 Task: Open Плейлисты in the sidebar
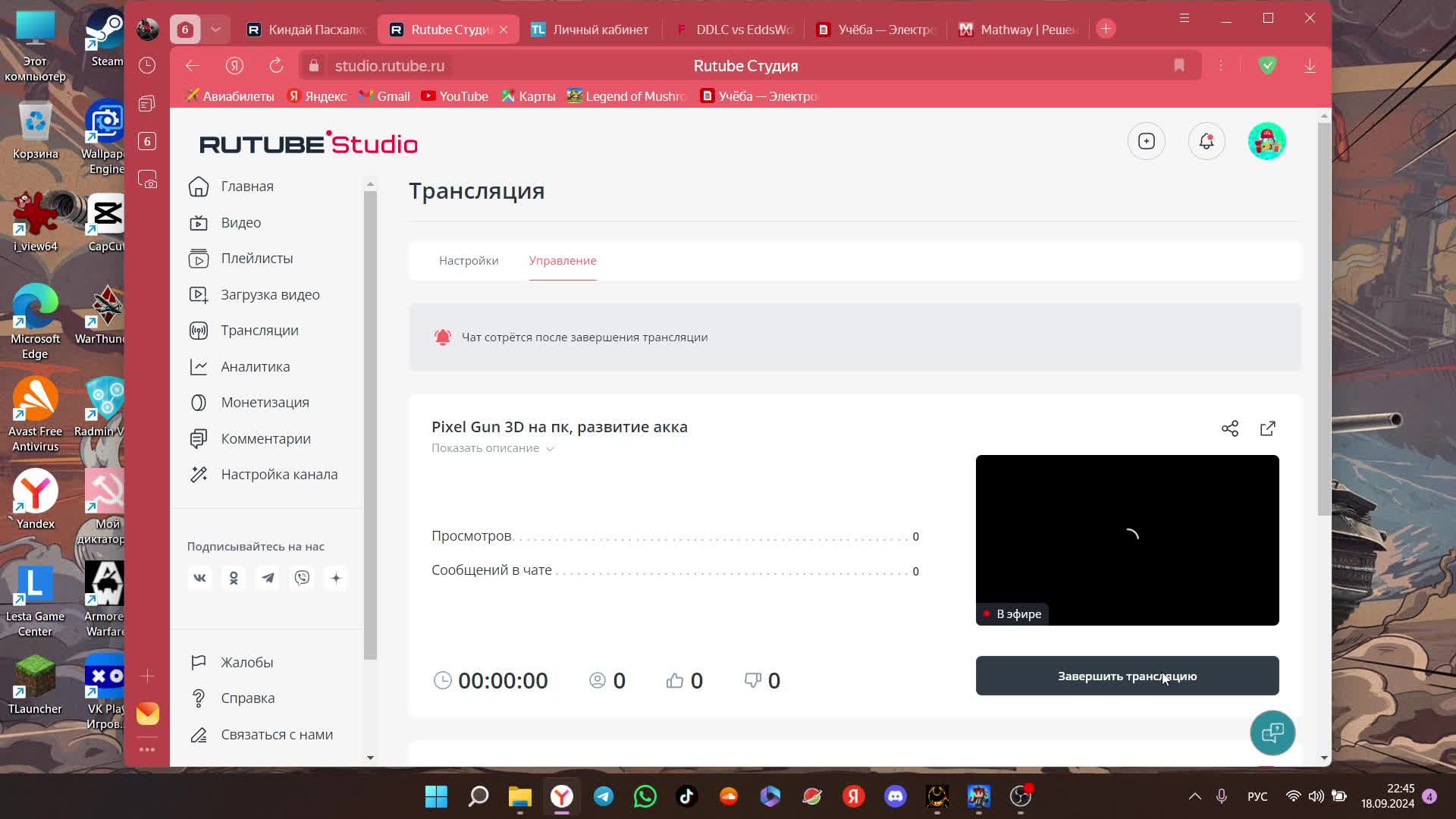click(256, 259)
